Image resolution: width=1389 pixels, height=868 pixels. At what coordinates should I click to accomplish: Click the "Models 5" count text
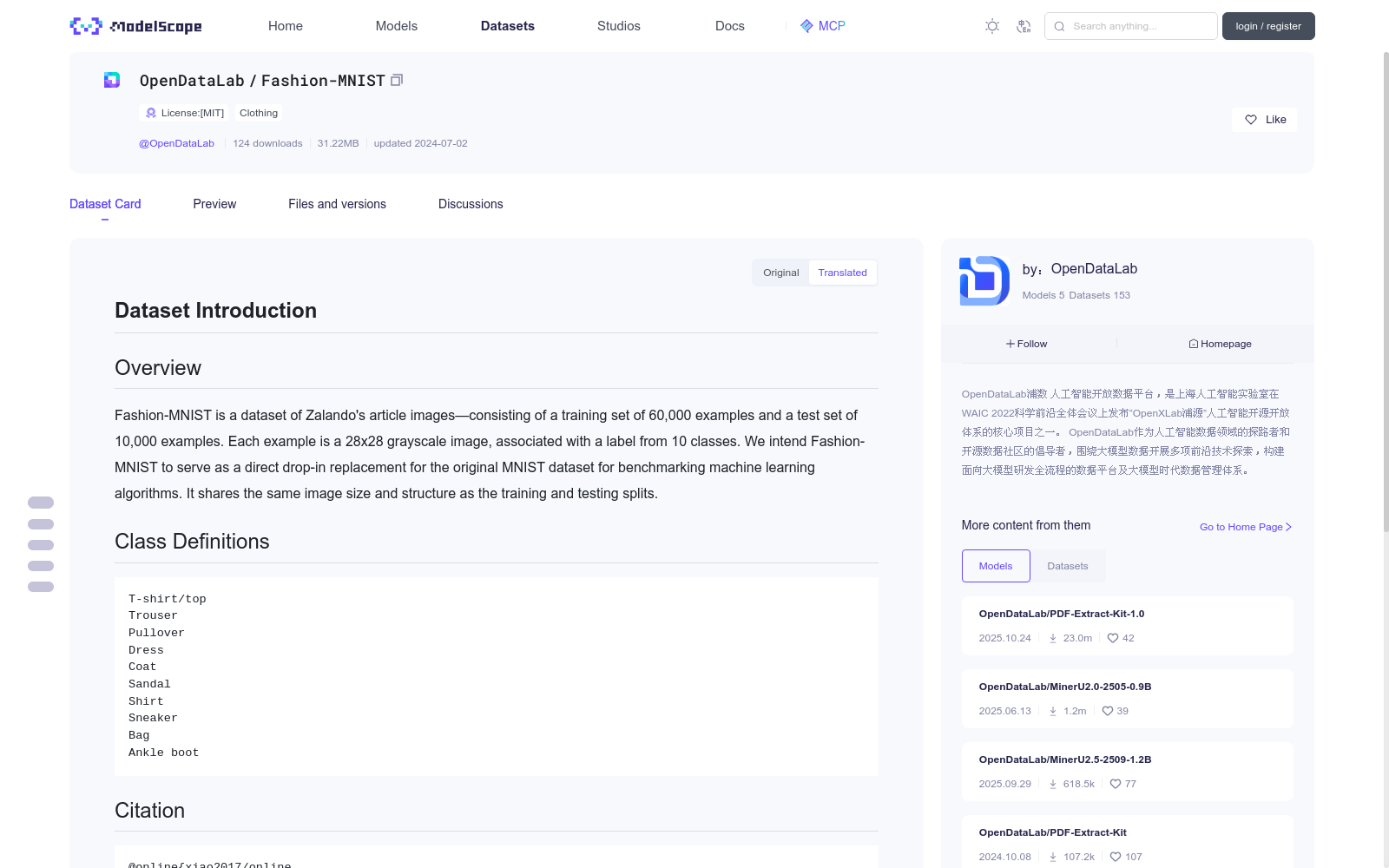1043,295
